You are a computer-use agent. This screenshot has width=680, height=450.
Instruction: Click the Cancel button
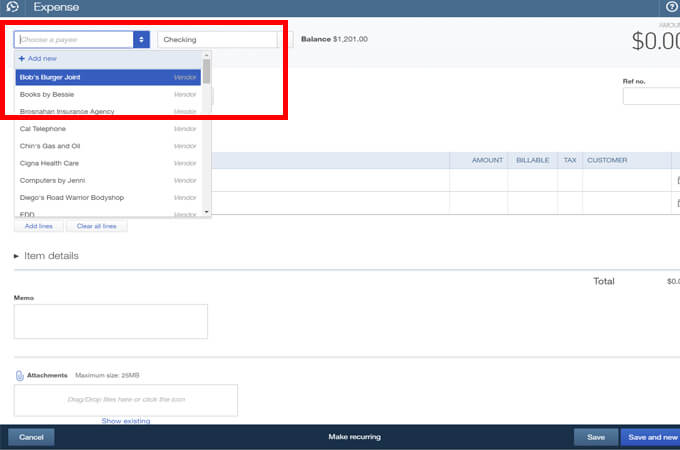point(31,437)
